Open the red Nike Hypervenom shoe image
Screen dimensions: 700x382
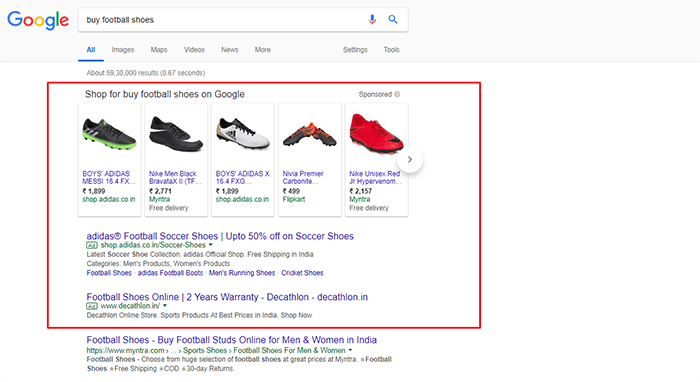376,133
